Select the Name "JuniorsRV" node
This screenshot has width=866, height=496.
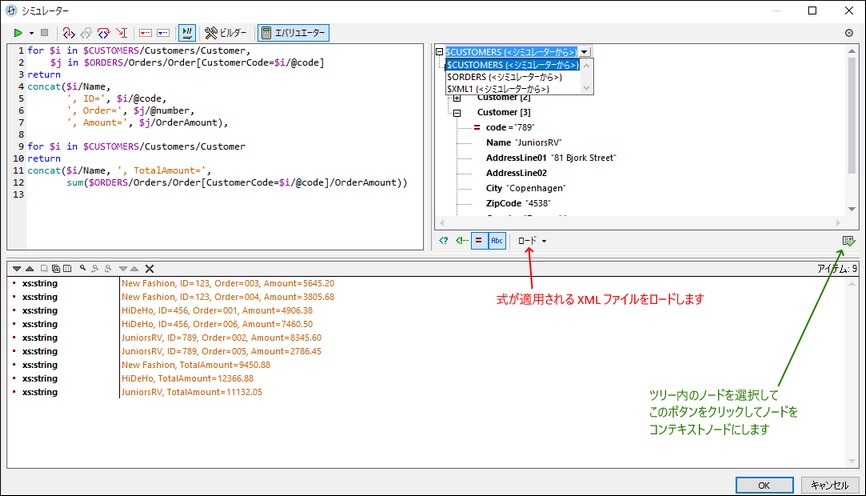524,143
